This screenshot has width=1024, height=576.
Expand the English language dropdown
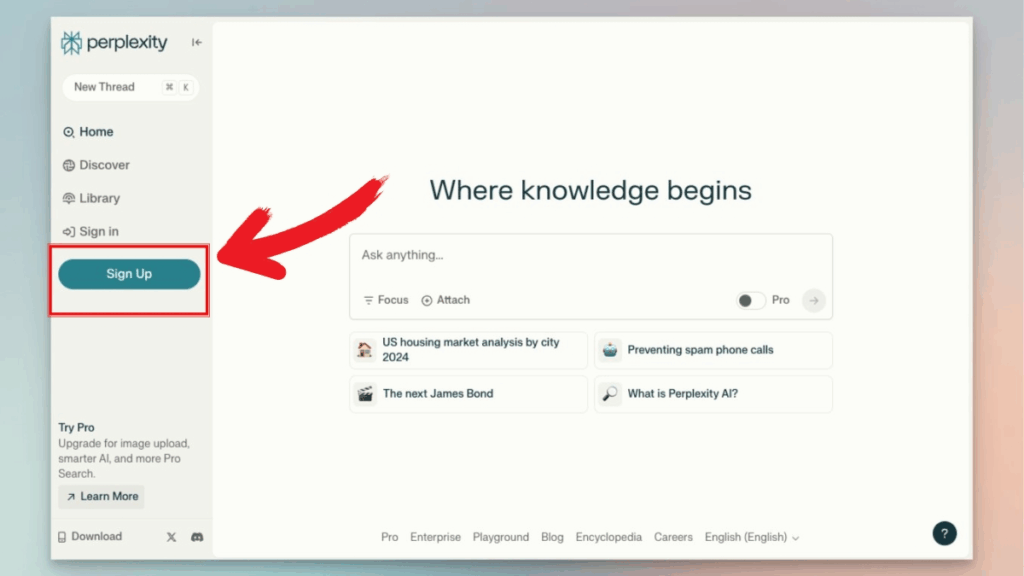pyautogui.click(x=752, y=537)
